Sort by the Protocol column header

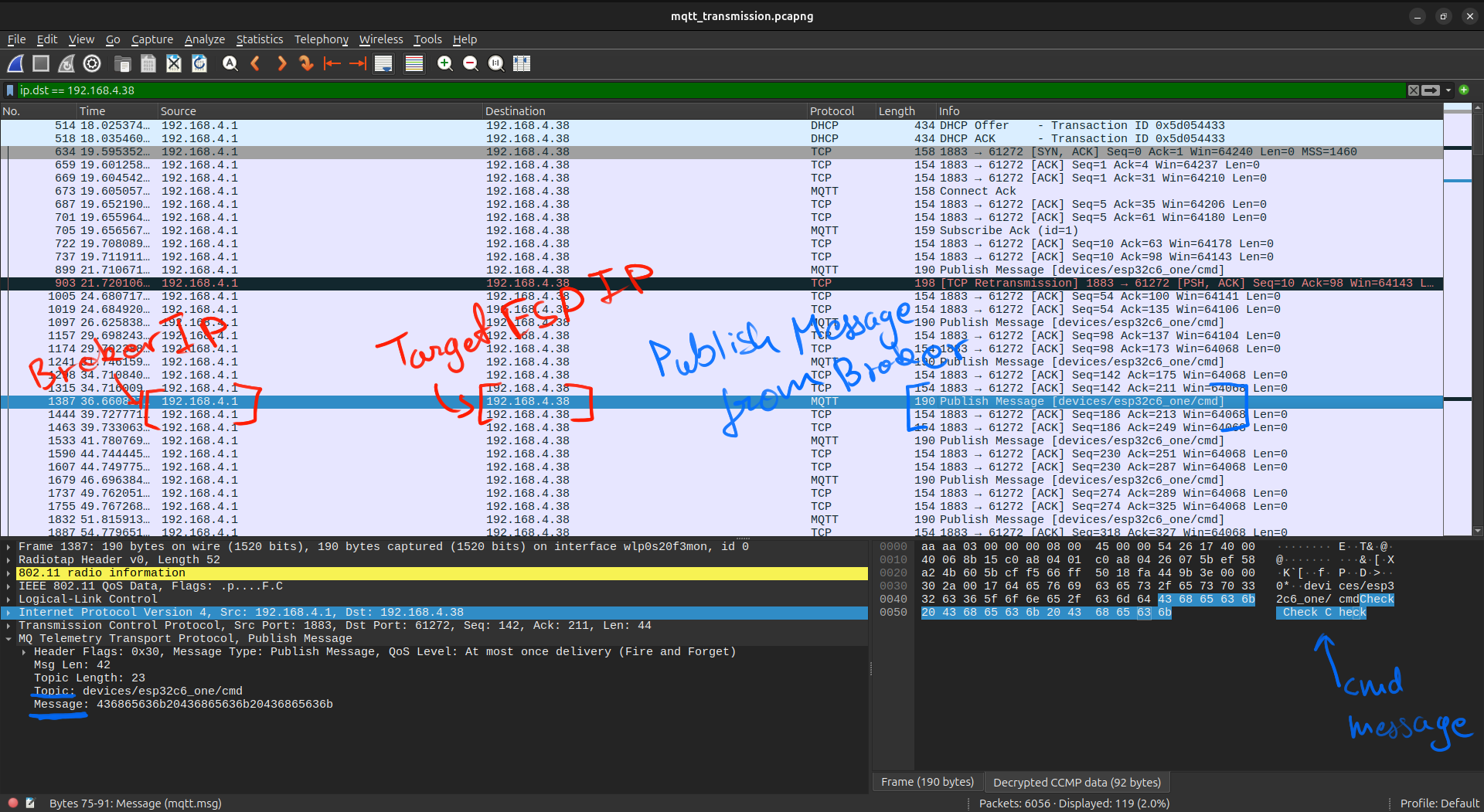coord(841,111)
